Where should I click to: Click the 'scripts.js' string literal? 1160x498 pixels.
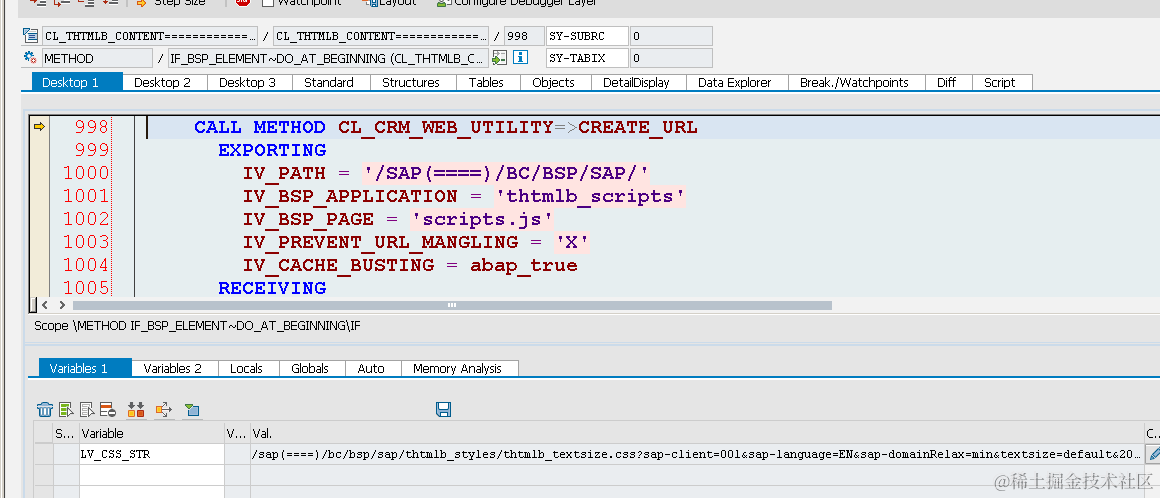[x=482, y=219]
